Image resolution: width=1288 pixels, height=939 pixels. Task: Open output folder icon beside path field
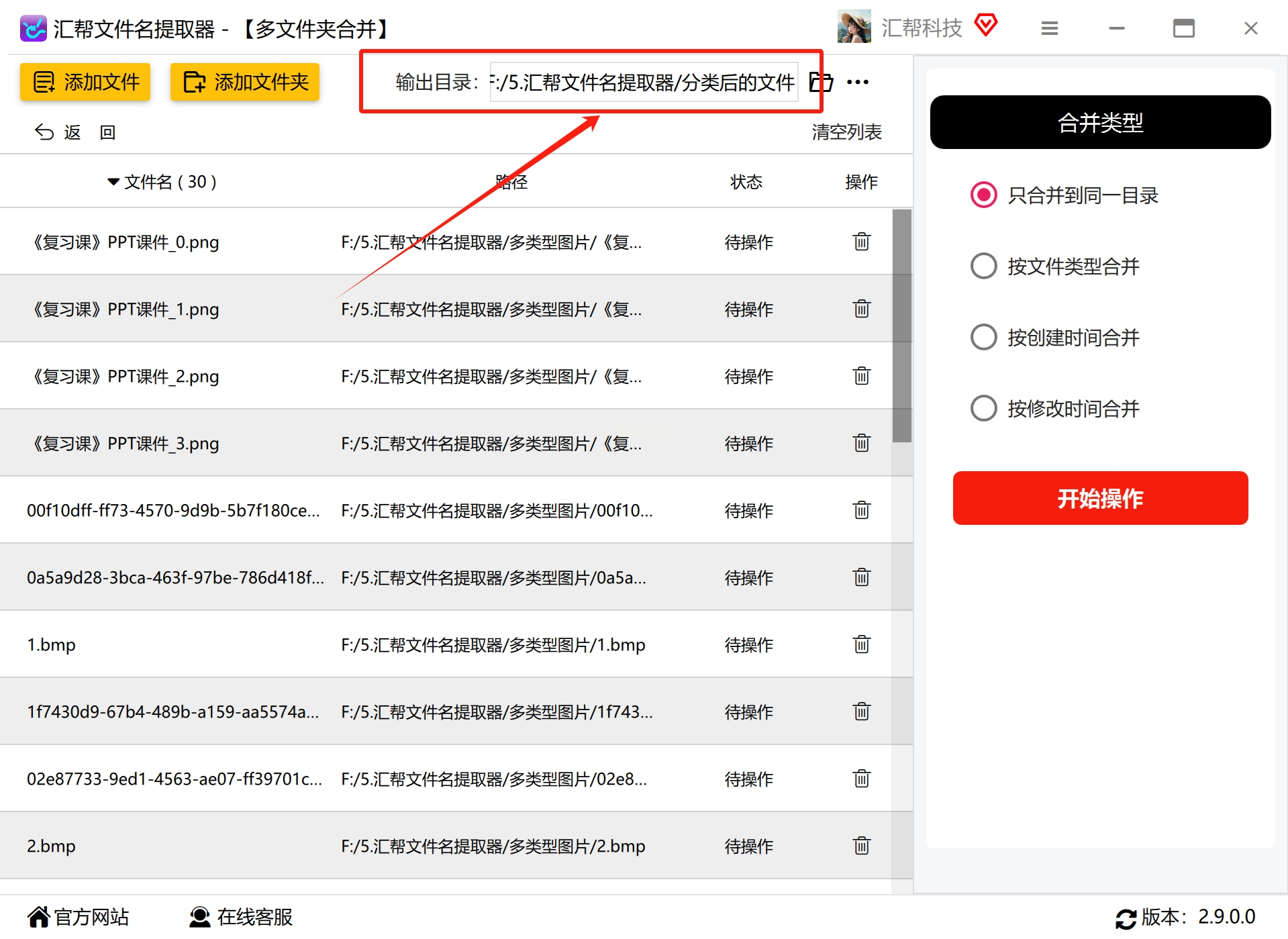tap(821, 82)
